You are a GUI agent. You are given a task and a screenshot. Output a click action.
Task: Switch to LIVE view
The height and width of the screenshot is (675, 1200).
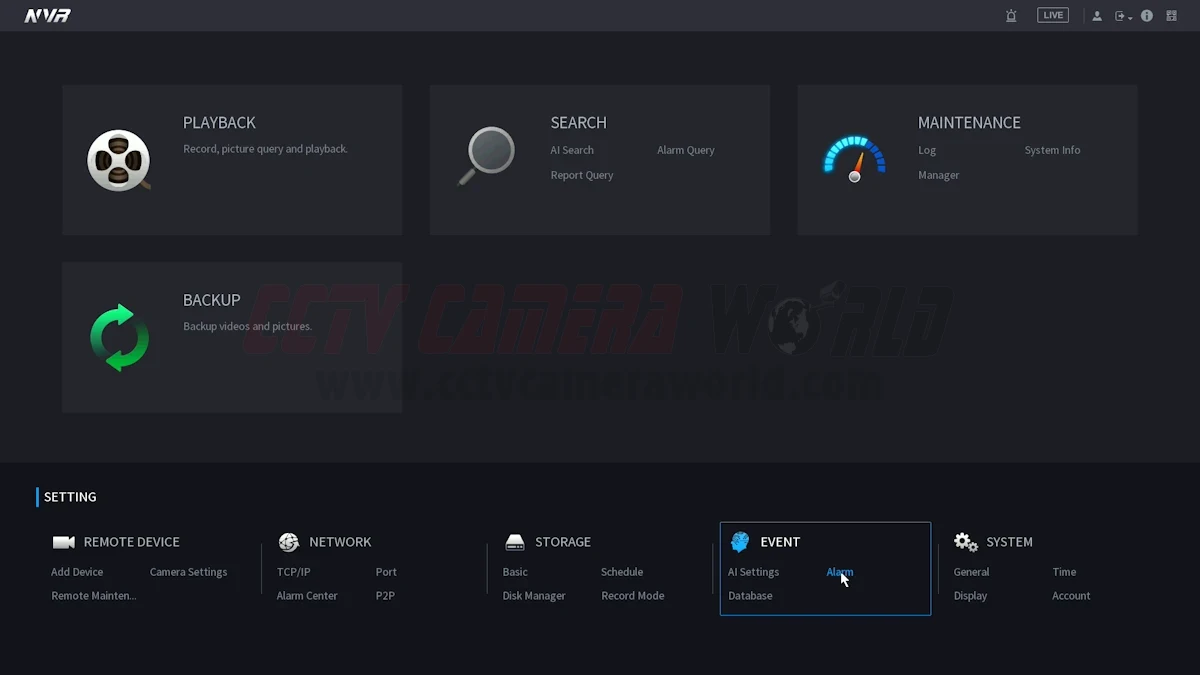pos(1052,15)
